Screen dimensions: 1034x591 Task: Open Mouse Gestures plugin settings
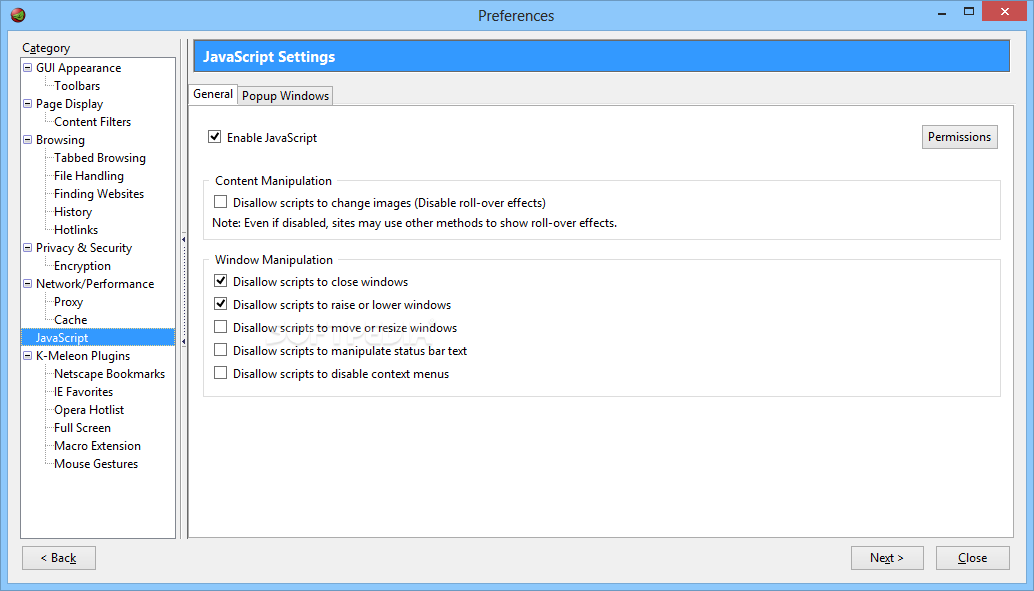click(x=96, y=464)
